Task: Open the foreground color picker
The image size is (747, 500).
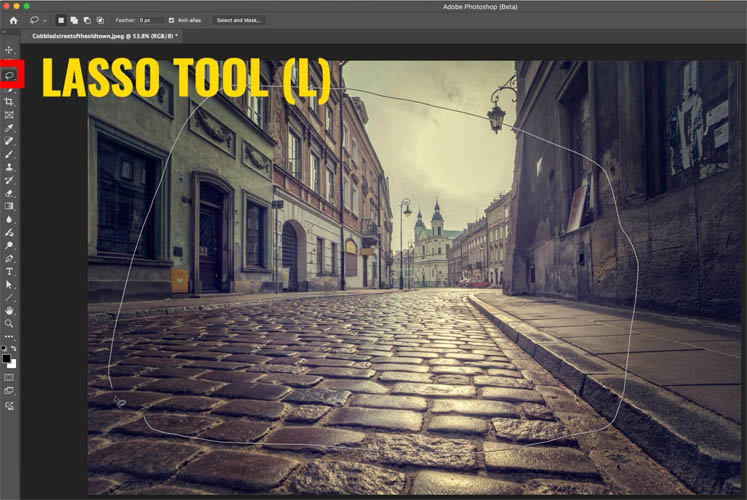Action: click(6, 359)
